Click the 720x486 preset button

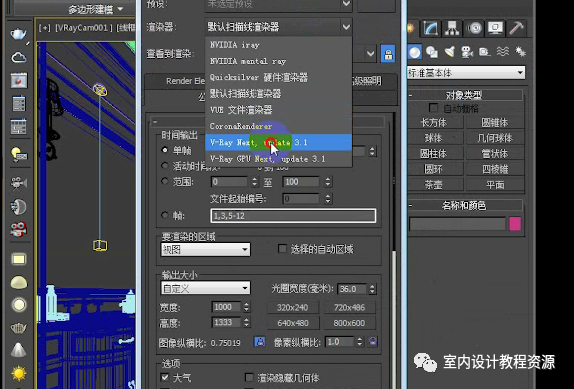pyautogui.click(x=349, y=307)
